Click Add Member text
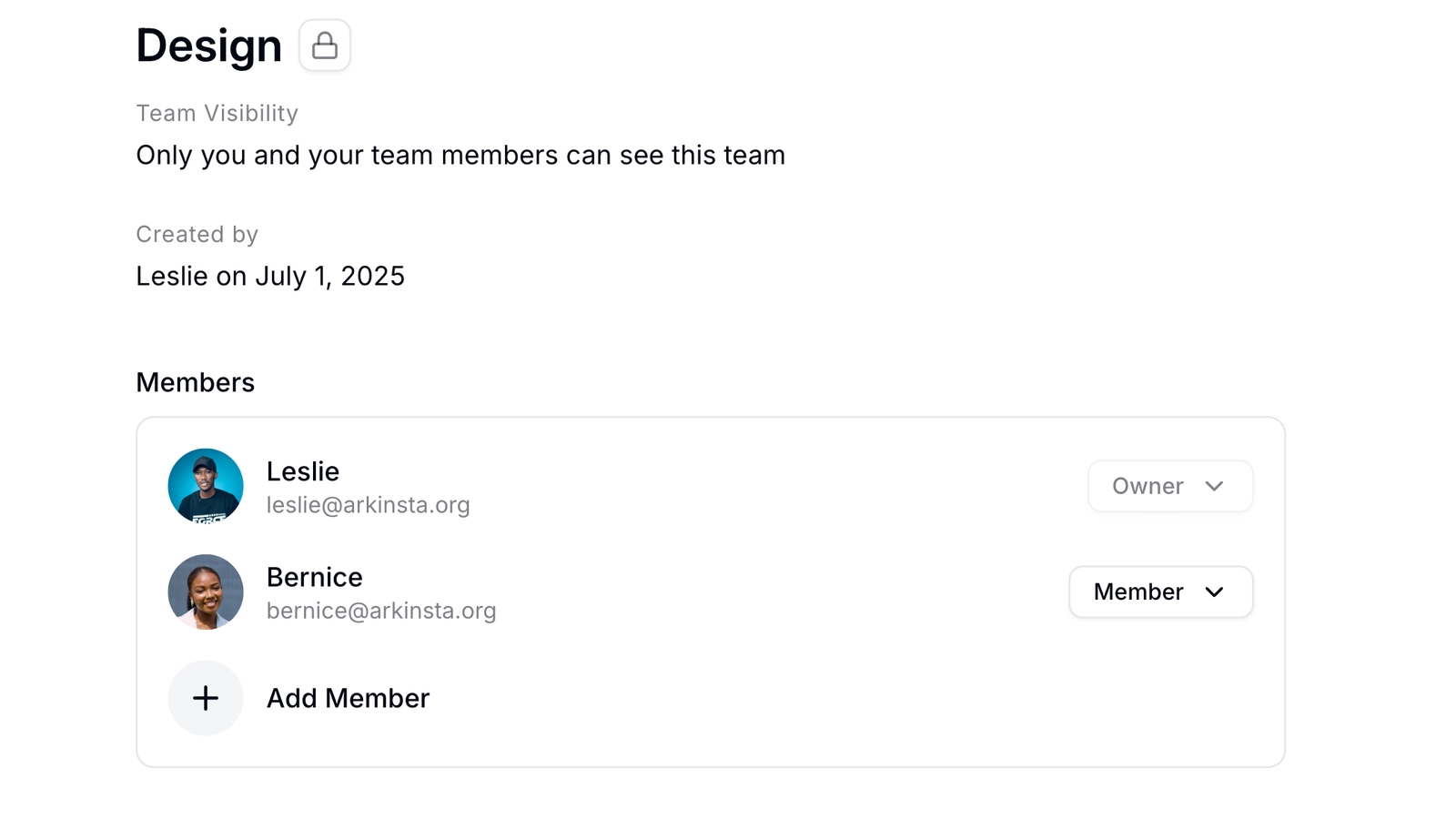Image resolution: width=1456 pixels, height=819 pixels. (x=348, y=698)
